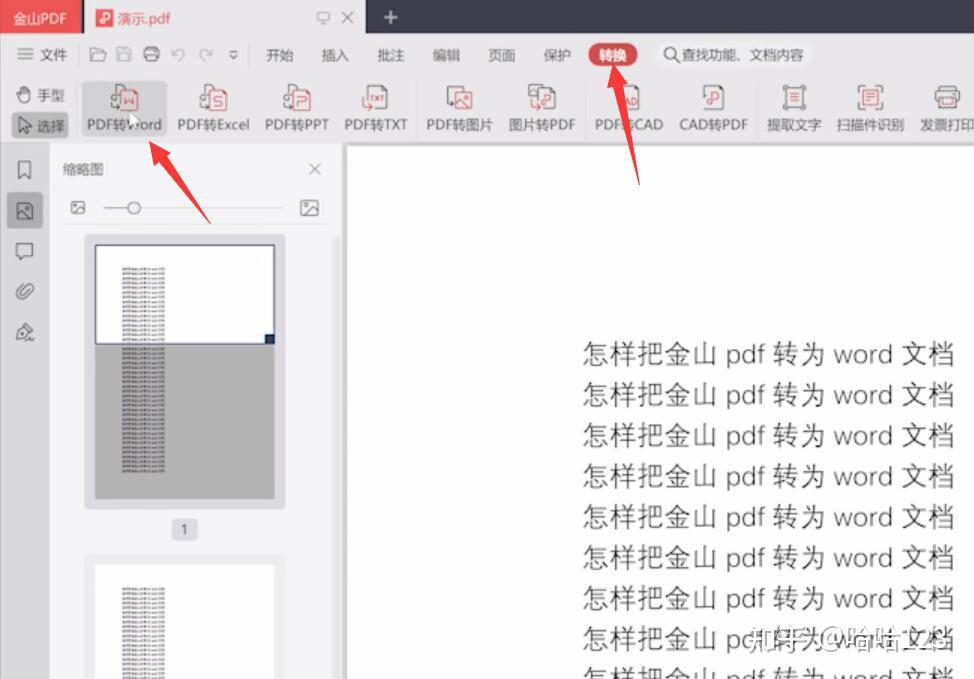Click PDF转PPT conversion tool
Screen dimensions: 974x679
pyautogui.click(x=297, y=108)
